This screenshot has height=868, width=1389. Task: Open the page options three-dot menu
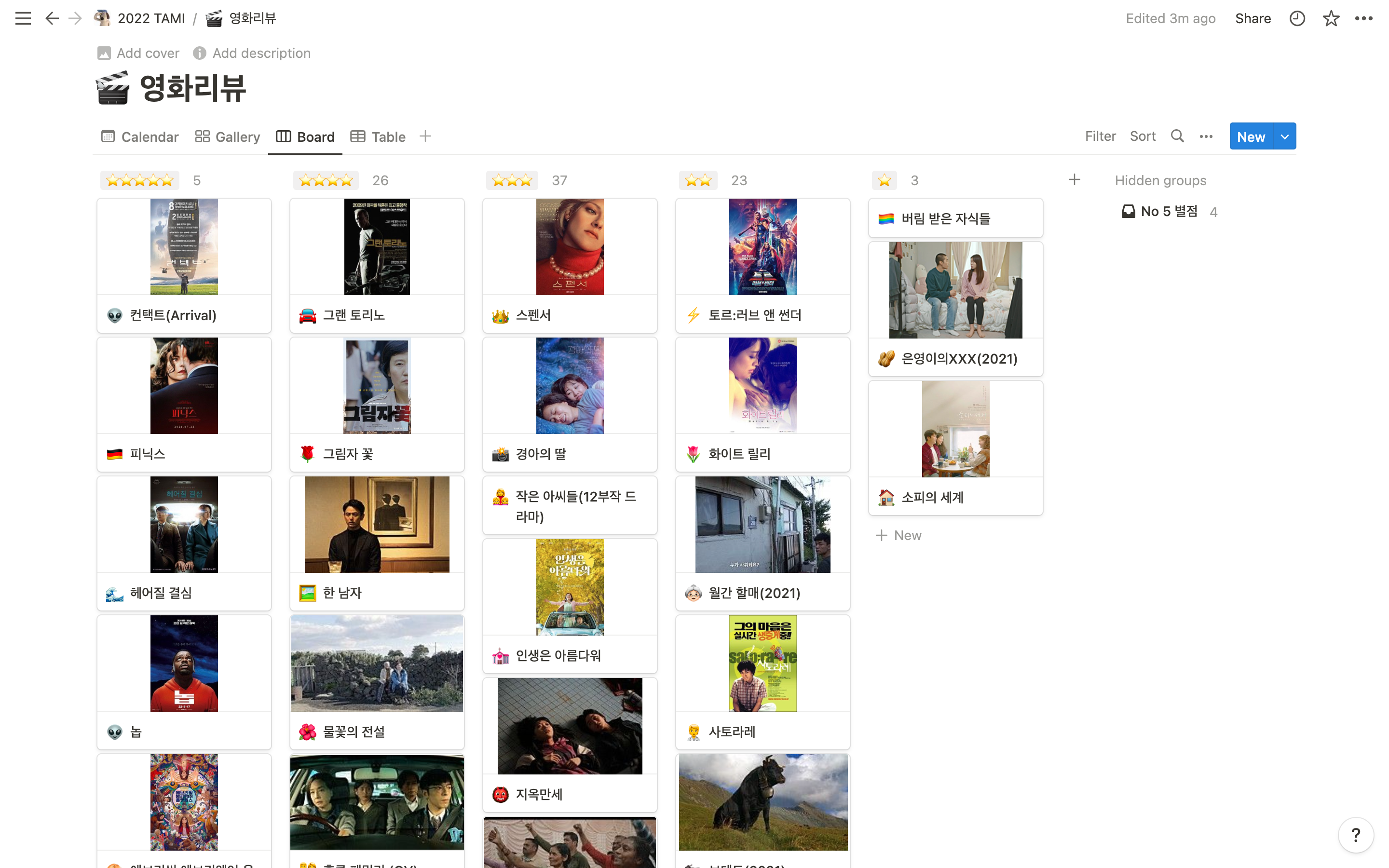point(1364,18)
